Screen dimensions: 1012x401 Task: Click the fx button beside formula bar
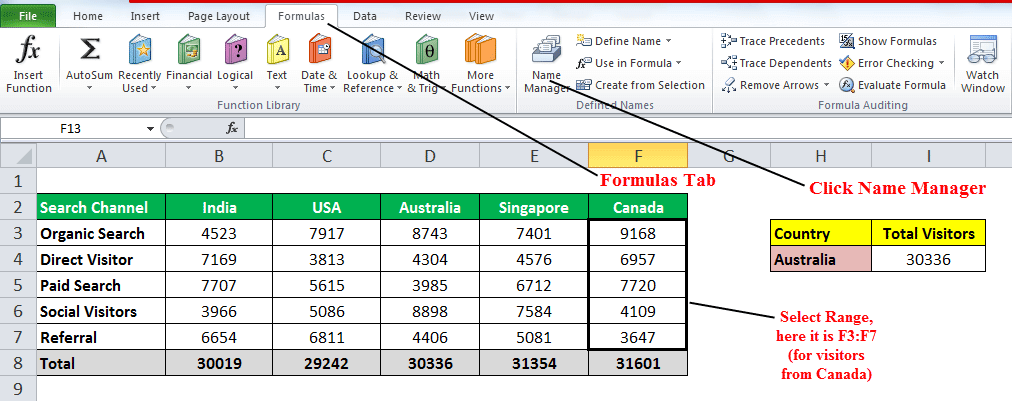[x=232, y=129]
